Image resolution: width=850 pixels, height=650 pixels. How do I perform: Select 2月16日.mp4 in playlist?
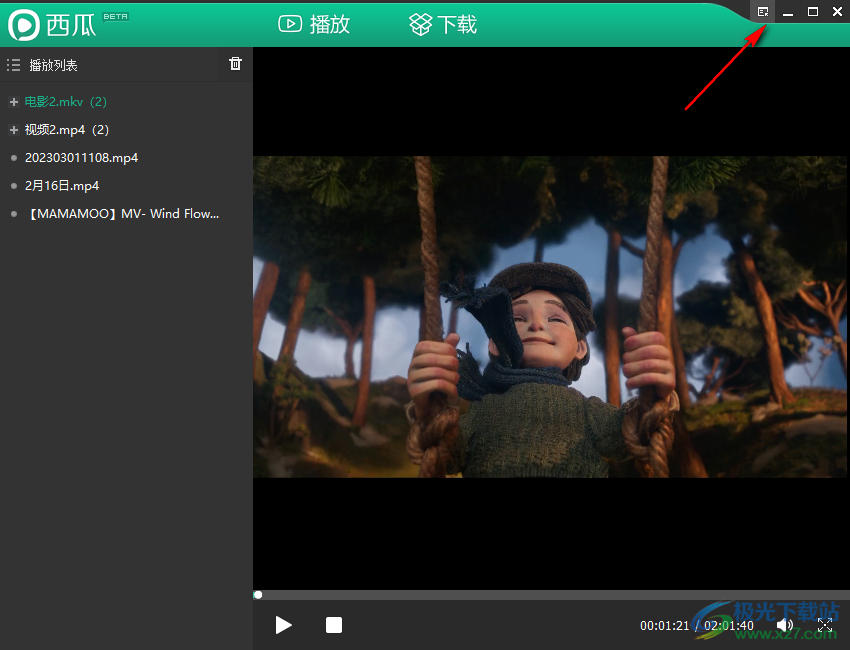coord(62,186)
